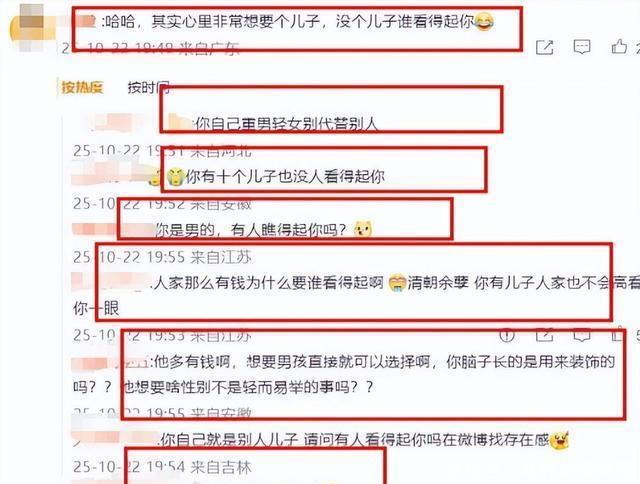Open the comment icon on the 清朝余孽 reply row
640x484 pixels.
pyautogui.click(x=582, y=335)
